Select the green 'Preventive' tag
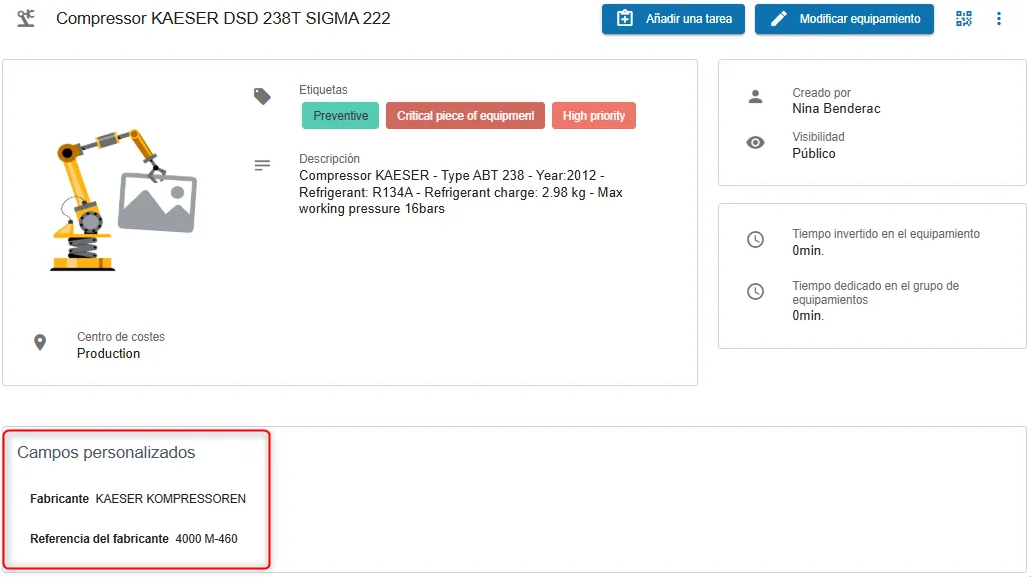1031x577 pixels. tap(341, 116)
